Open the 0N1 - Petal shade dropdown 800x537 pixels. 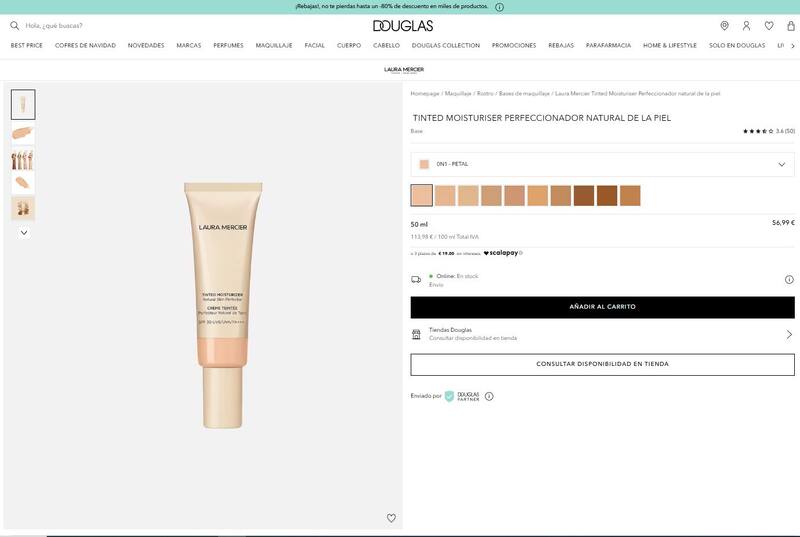(x=603, y=164)
